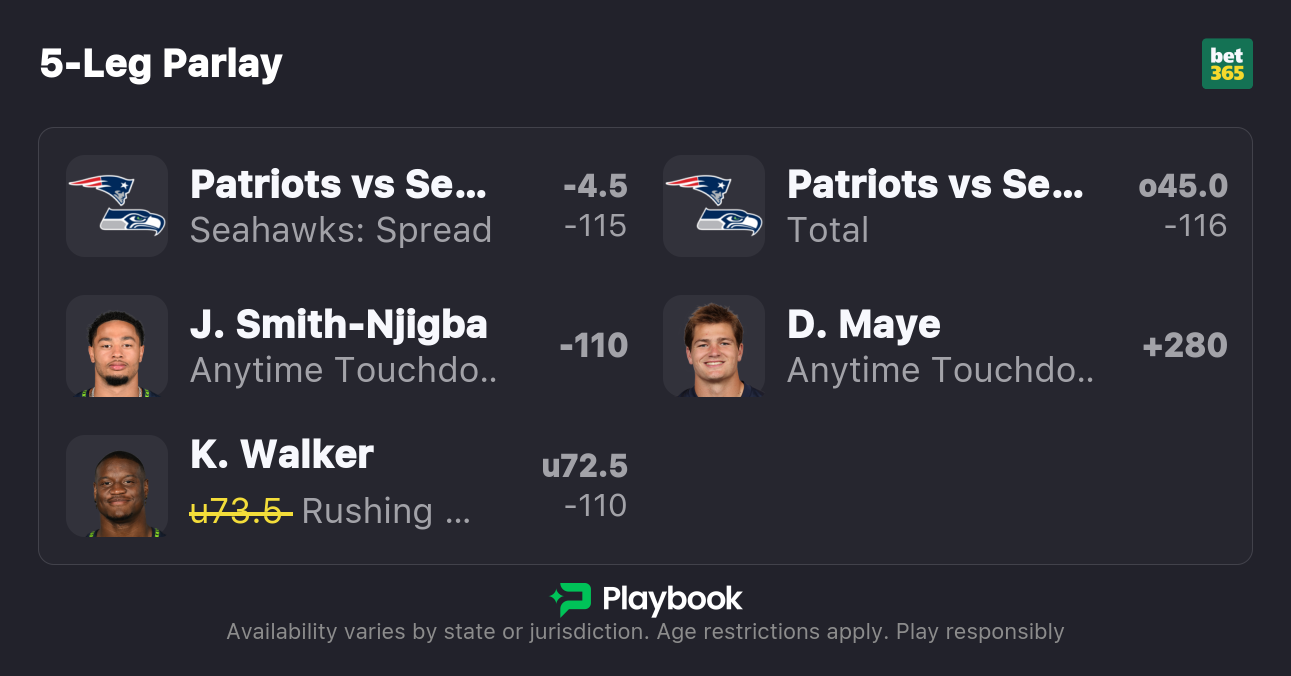Click the crossed-out u73.5 old line
The image size is (1291, 676).
click(241, 511)
